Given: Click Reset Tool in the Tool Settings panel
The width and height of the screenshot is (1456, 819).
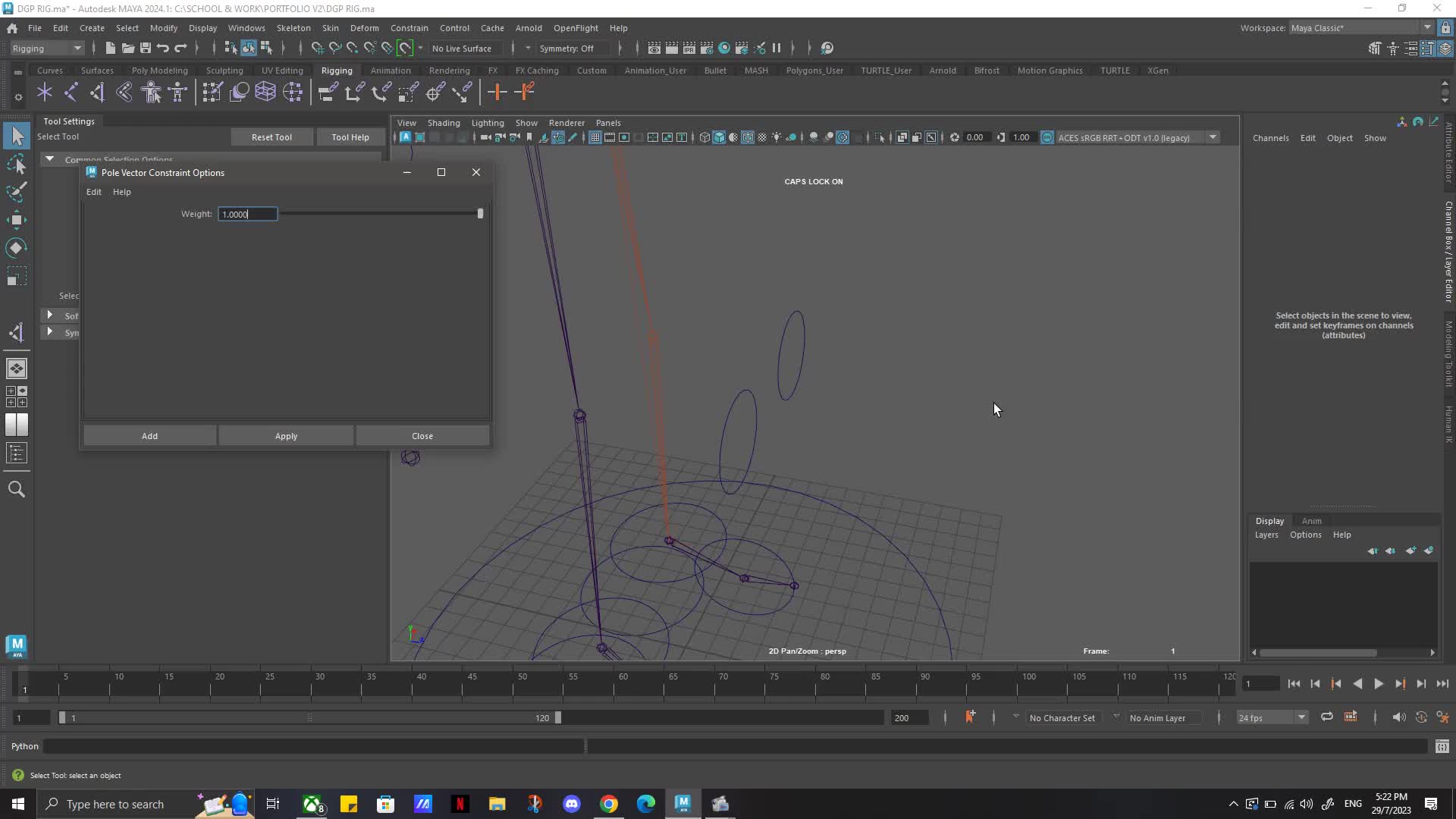Looking at the screenshot, I should (271, 136).
